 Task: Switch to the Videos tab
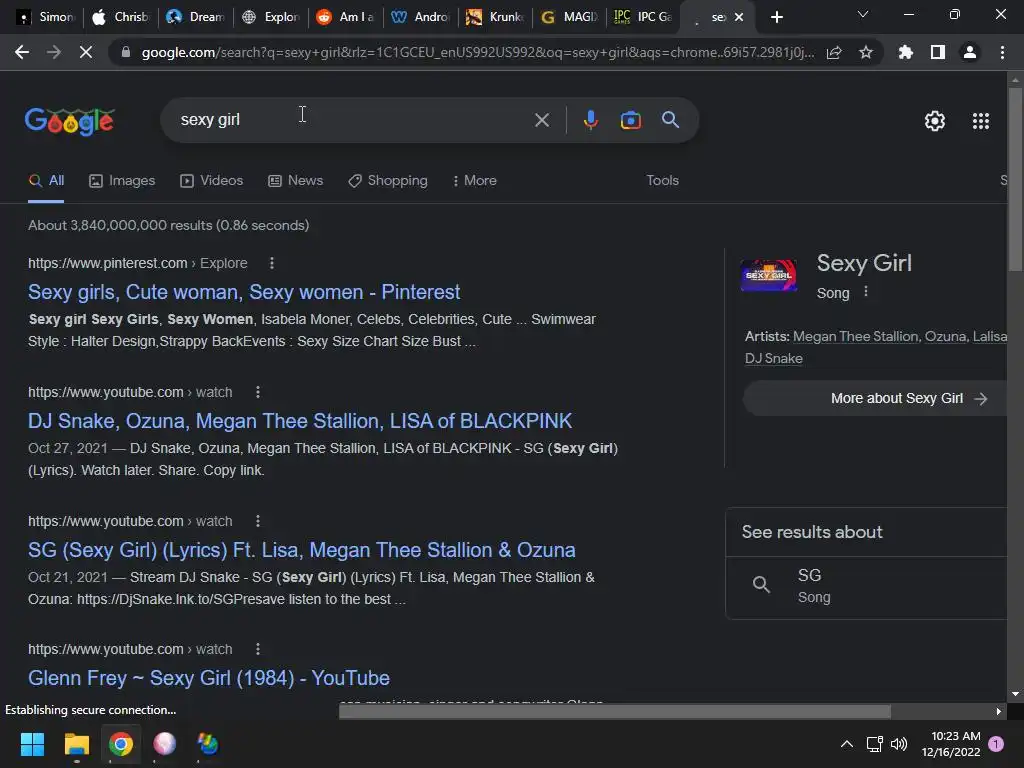(212, 181)
